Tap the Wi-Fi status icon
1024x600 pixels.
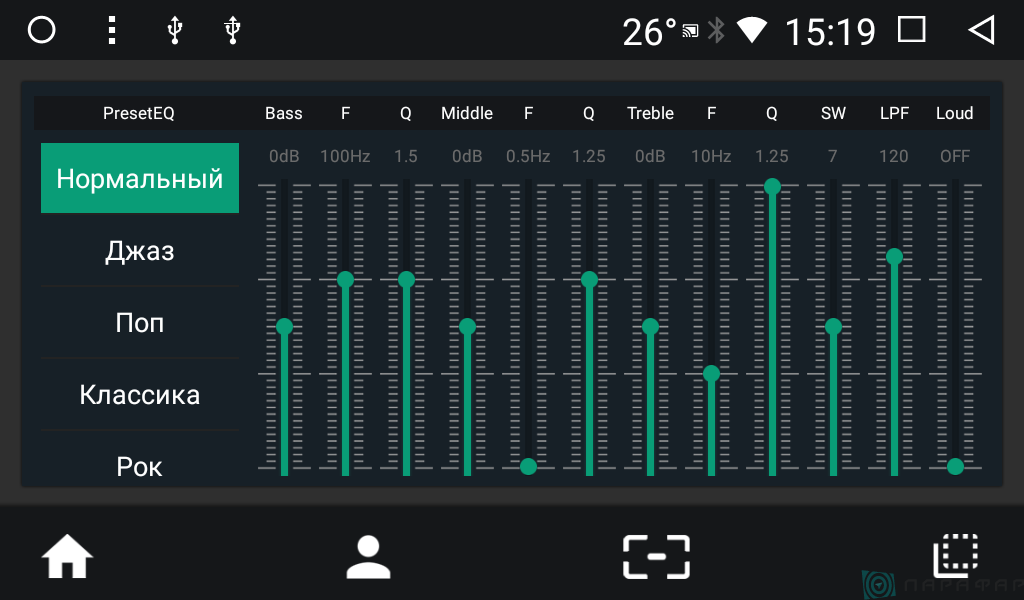[752, 30]
